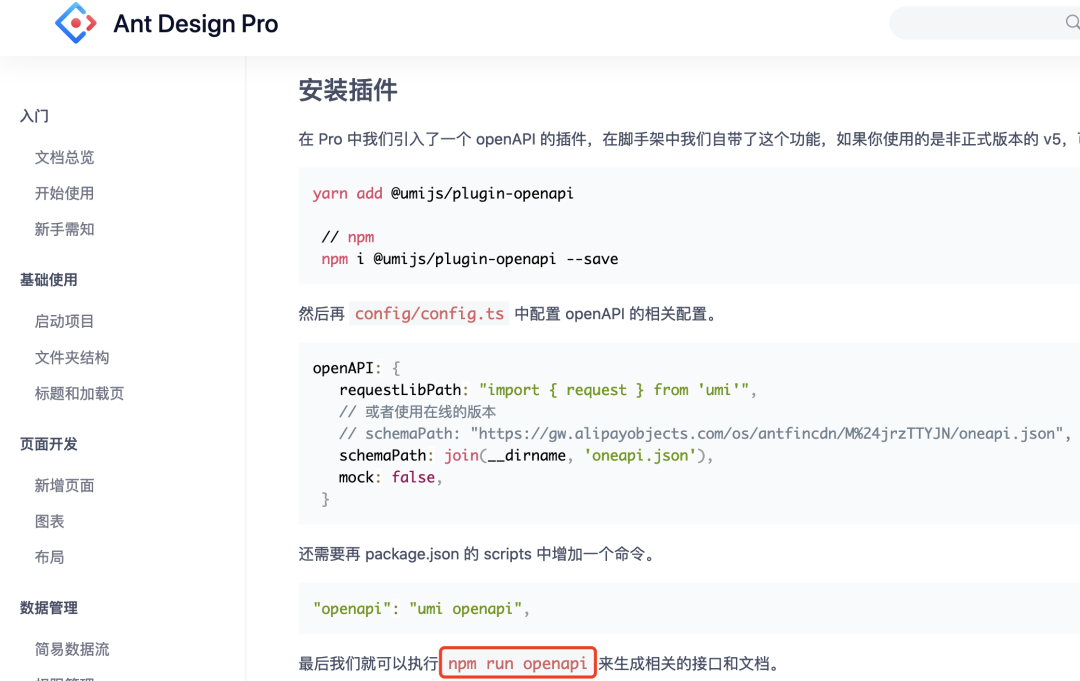Click the 或者使用在线的版本 comment line
This screenshot has height=681, width=1080.
coord(417,412)
